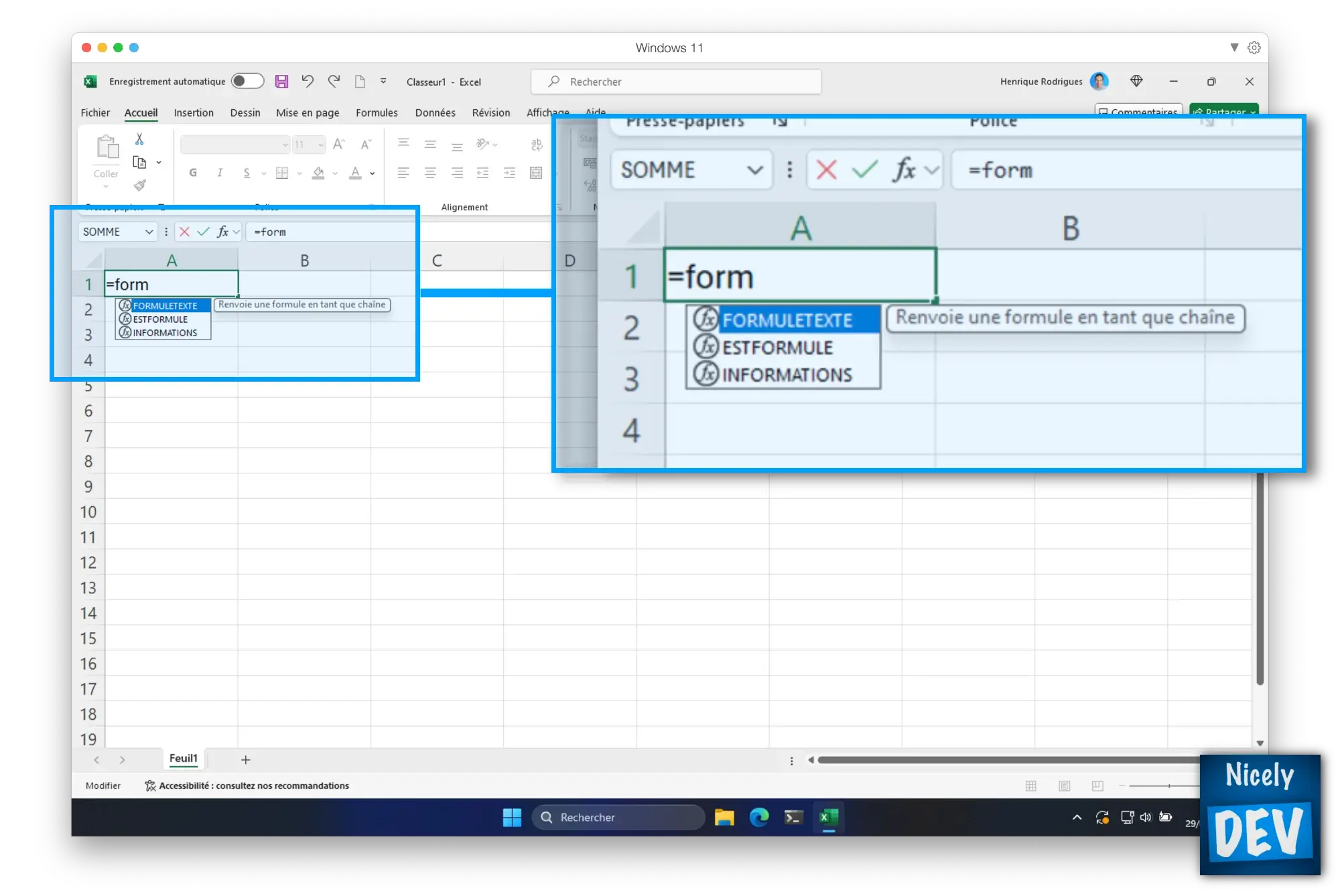Apply borders with the borders icon
Image resolution: width=1340 pixels, height=896 pixels.
(282, 173)
